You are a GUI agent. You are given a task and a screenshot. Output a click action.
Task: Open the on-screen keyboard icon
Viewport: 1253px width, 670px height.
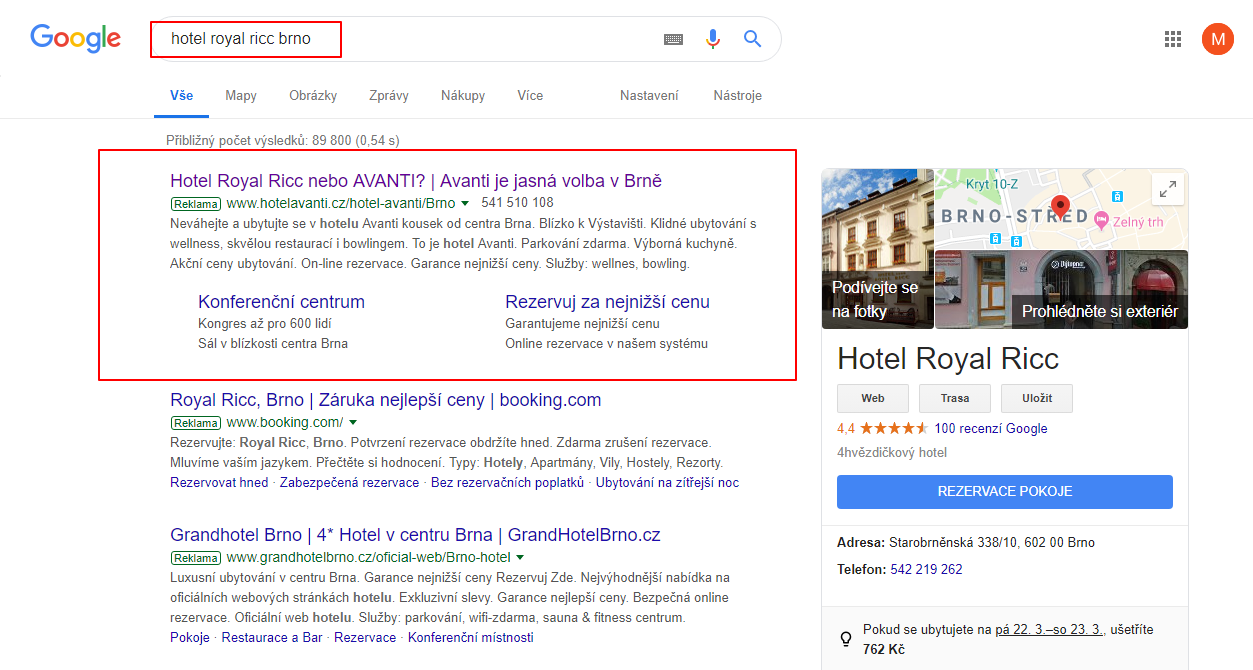point(674,39)
